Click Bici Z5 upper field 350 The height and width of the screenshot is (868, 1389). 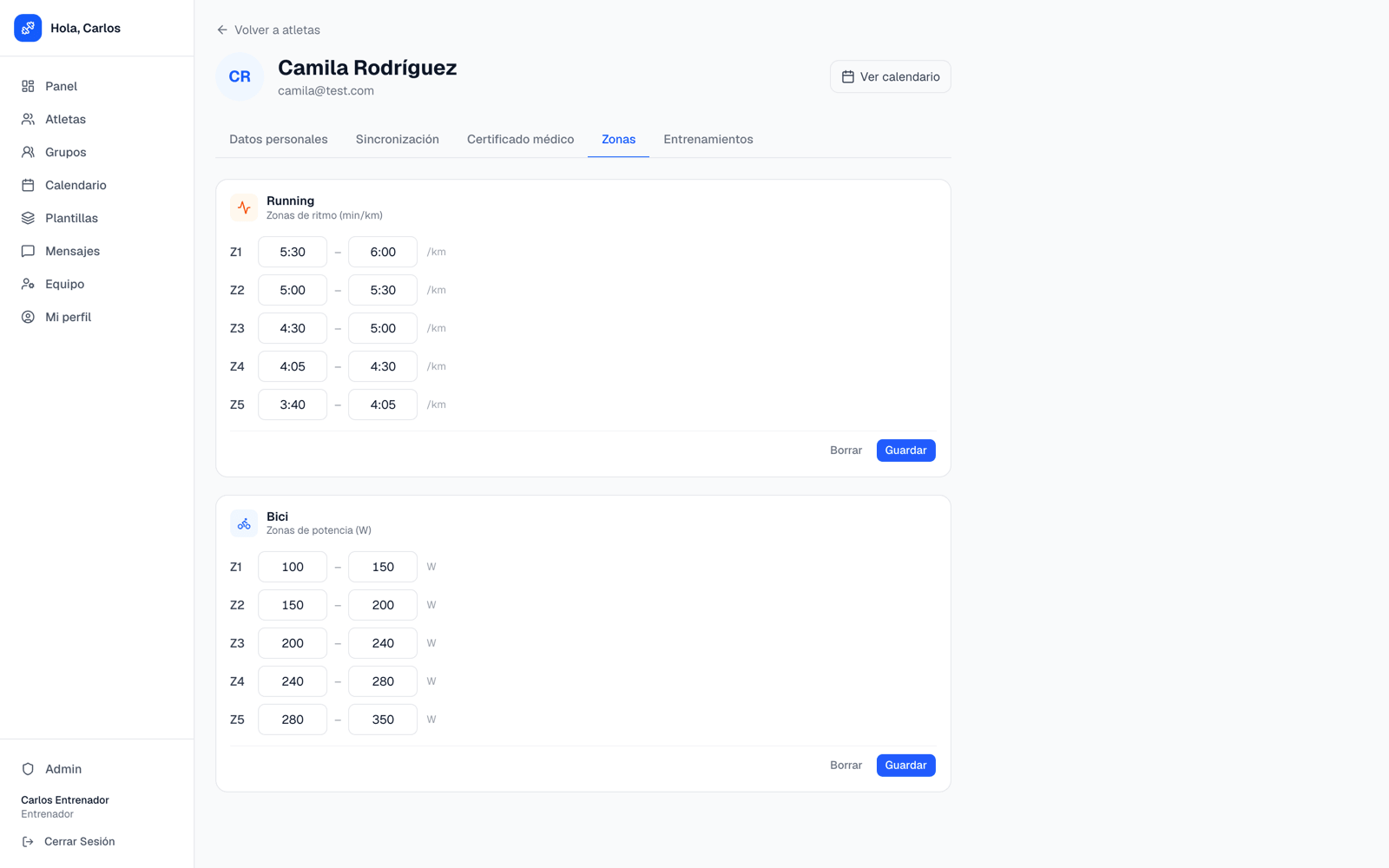383,720
